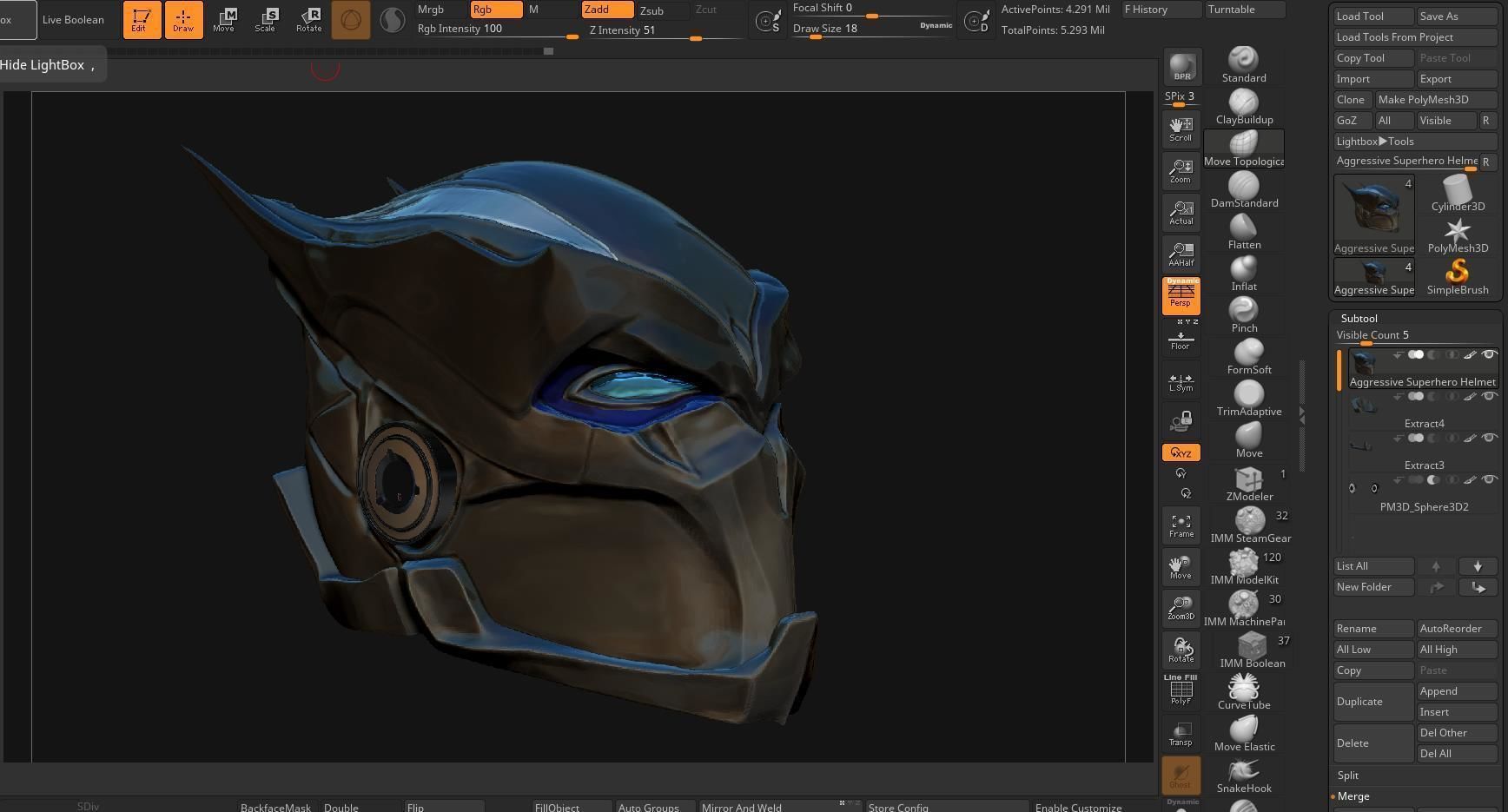Toggle Zadd sculpt mode
This screenshot has height=812, width=1508.
point(607,10)
